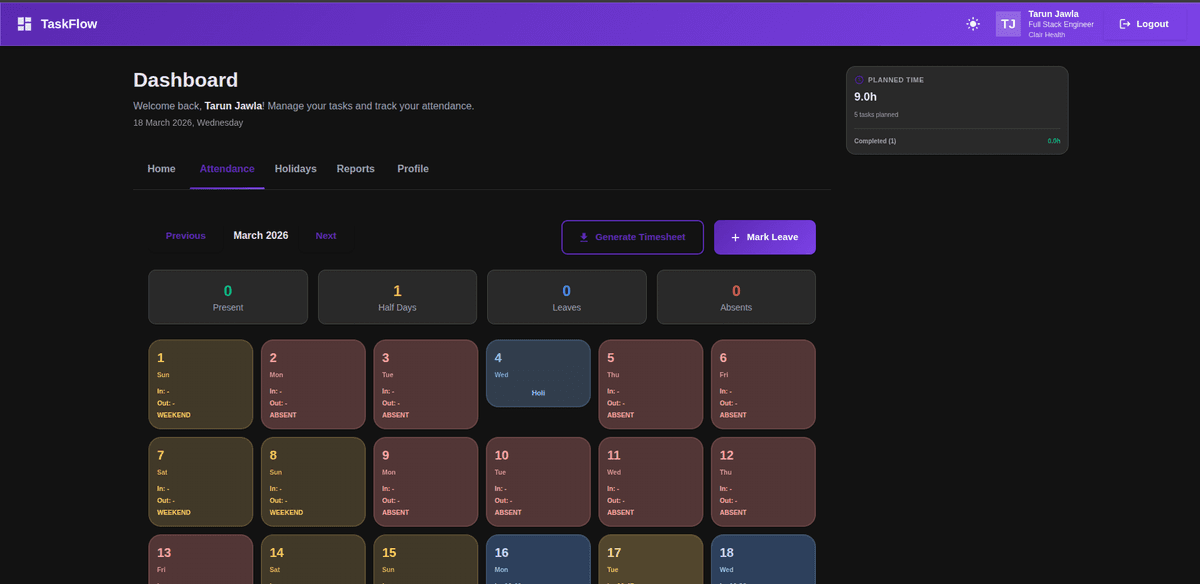Click the plus icon on Mark Leave
1200x584 pixels.
tap(734, 237)
